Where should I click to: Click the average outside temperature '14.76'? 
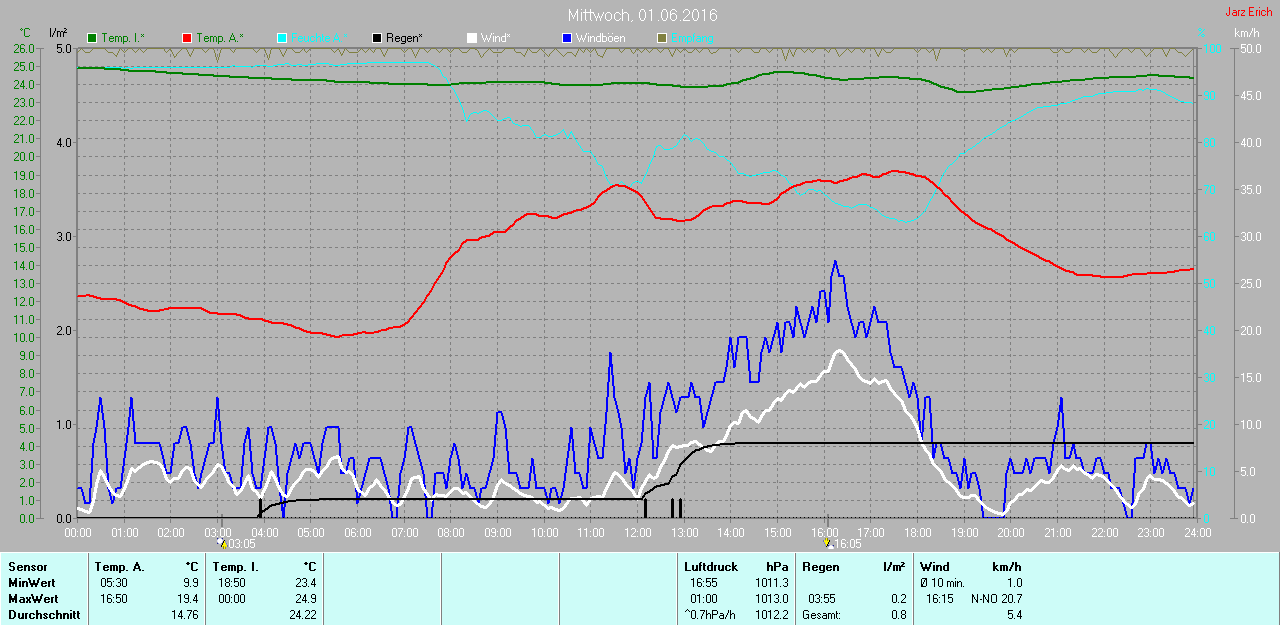click(184, 615)
